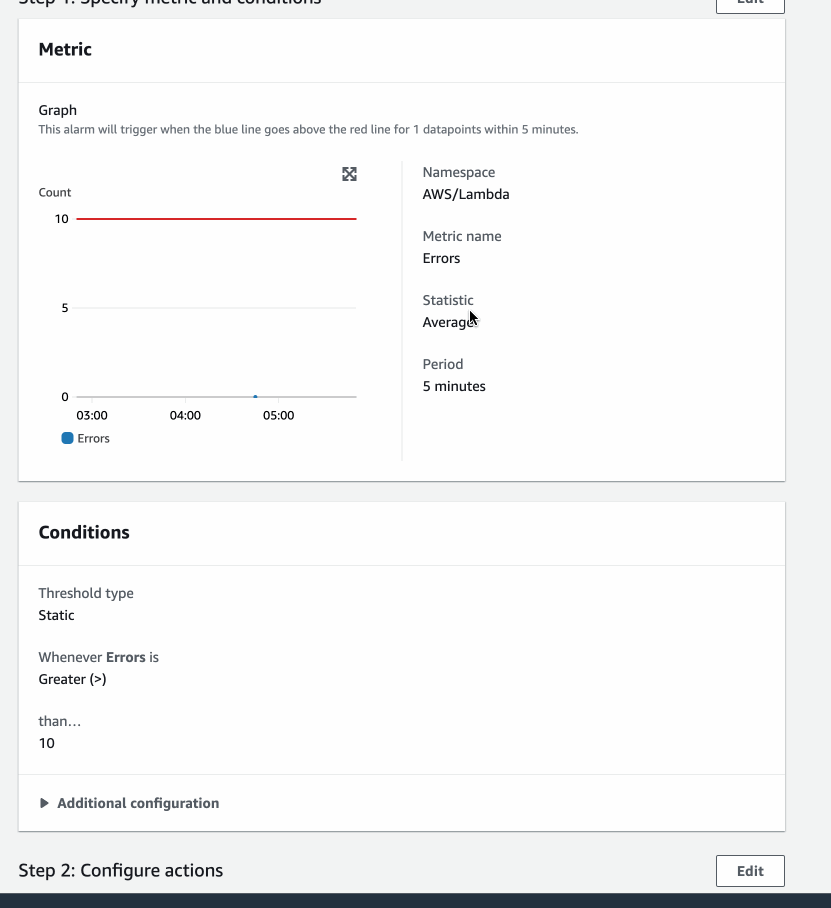Click the Conditions panel heading

coord(84,532)
